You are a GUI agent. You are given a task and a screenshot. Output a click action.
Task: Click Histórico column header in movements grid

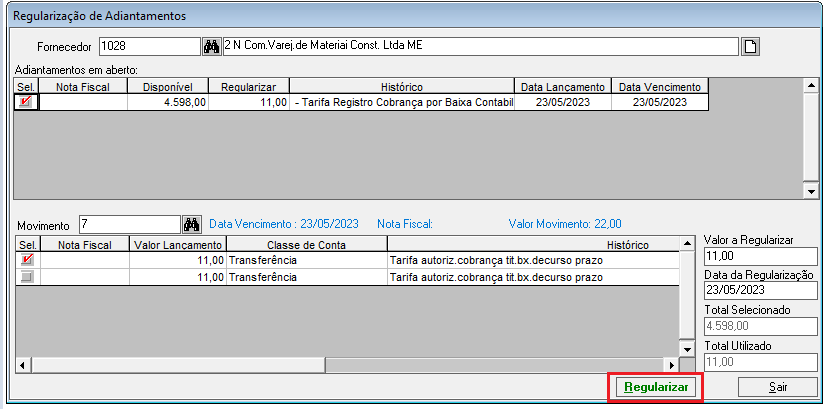click(533, 245)
